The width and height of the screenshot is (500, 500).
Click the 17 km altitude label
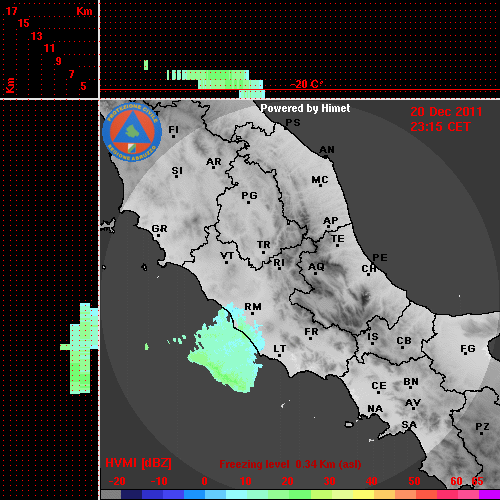point(11,11)
